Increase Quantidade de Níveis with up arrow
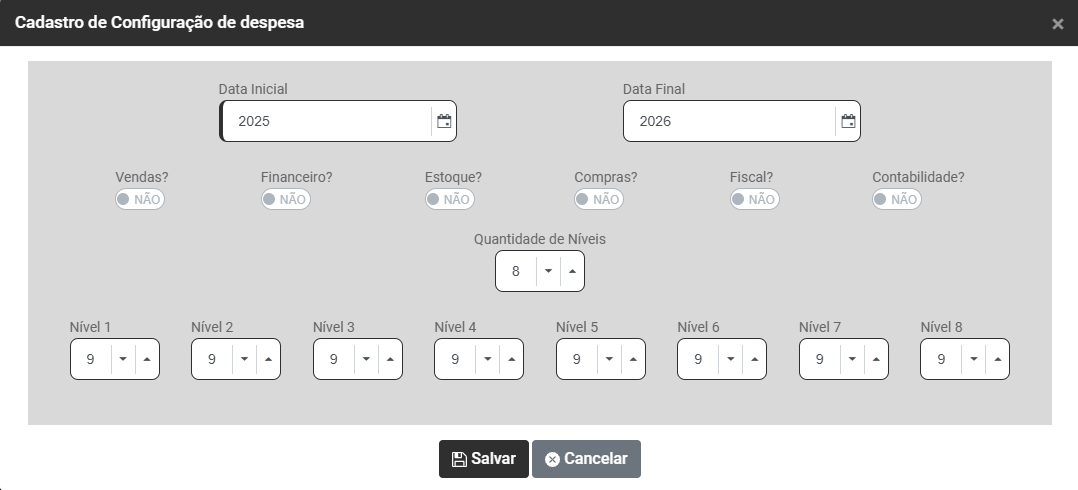 572,271
